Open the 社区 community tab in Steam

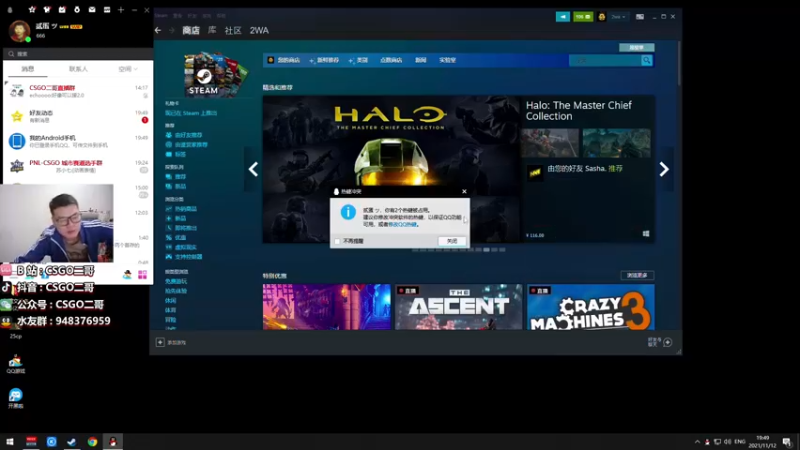233,31
